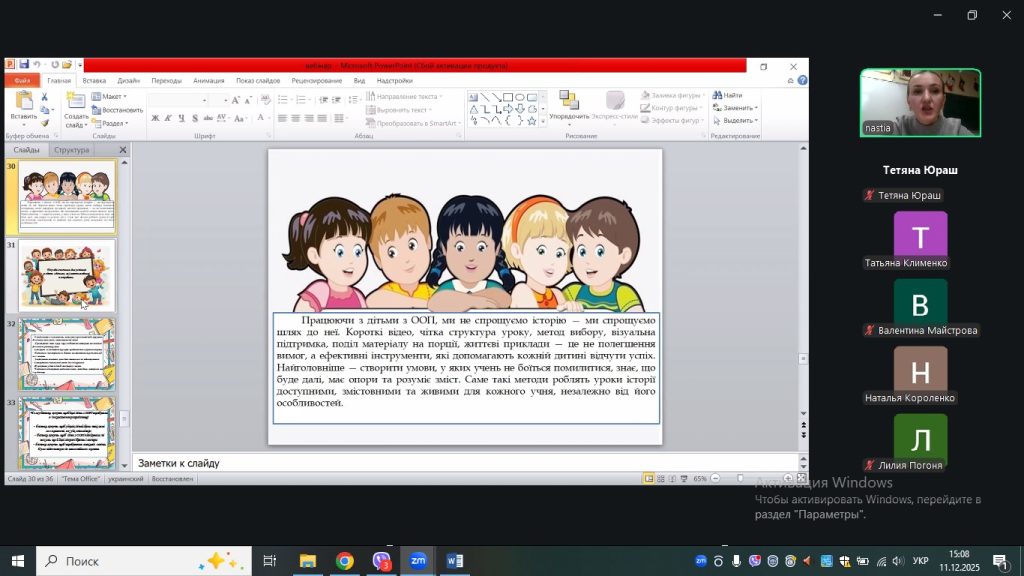
Task: Select slide 31 thumbnail
Action: pos(67,275)
